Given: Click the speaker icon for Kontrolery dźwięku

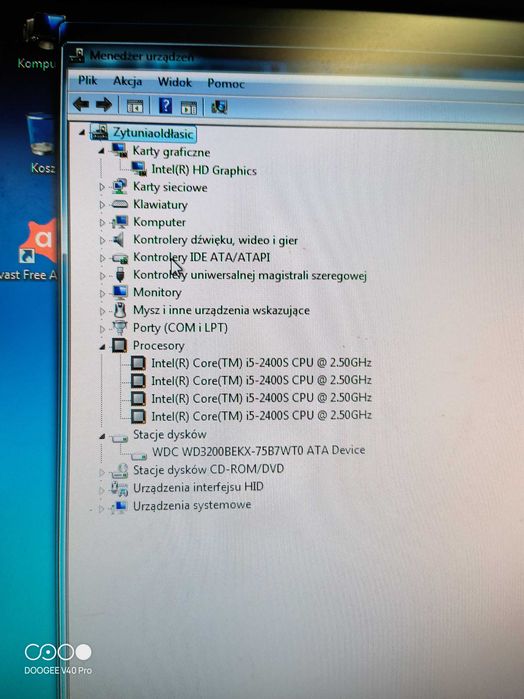Looking at the screenshot, I should 119,239.
